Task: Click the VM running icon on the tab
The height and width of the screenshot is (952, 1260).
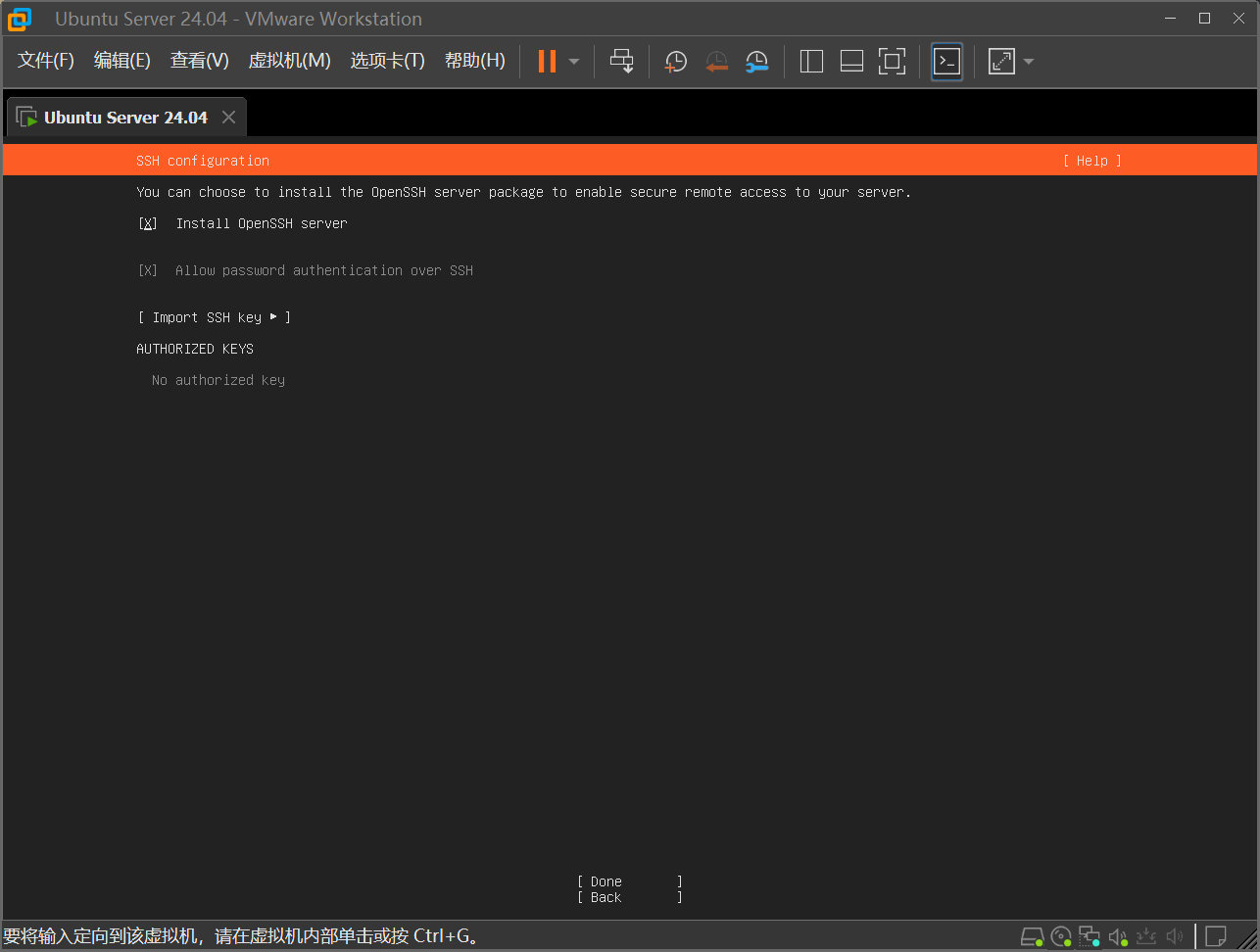Action: [x=26, y=118]
